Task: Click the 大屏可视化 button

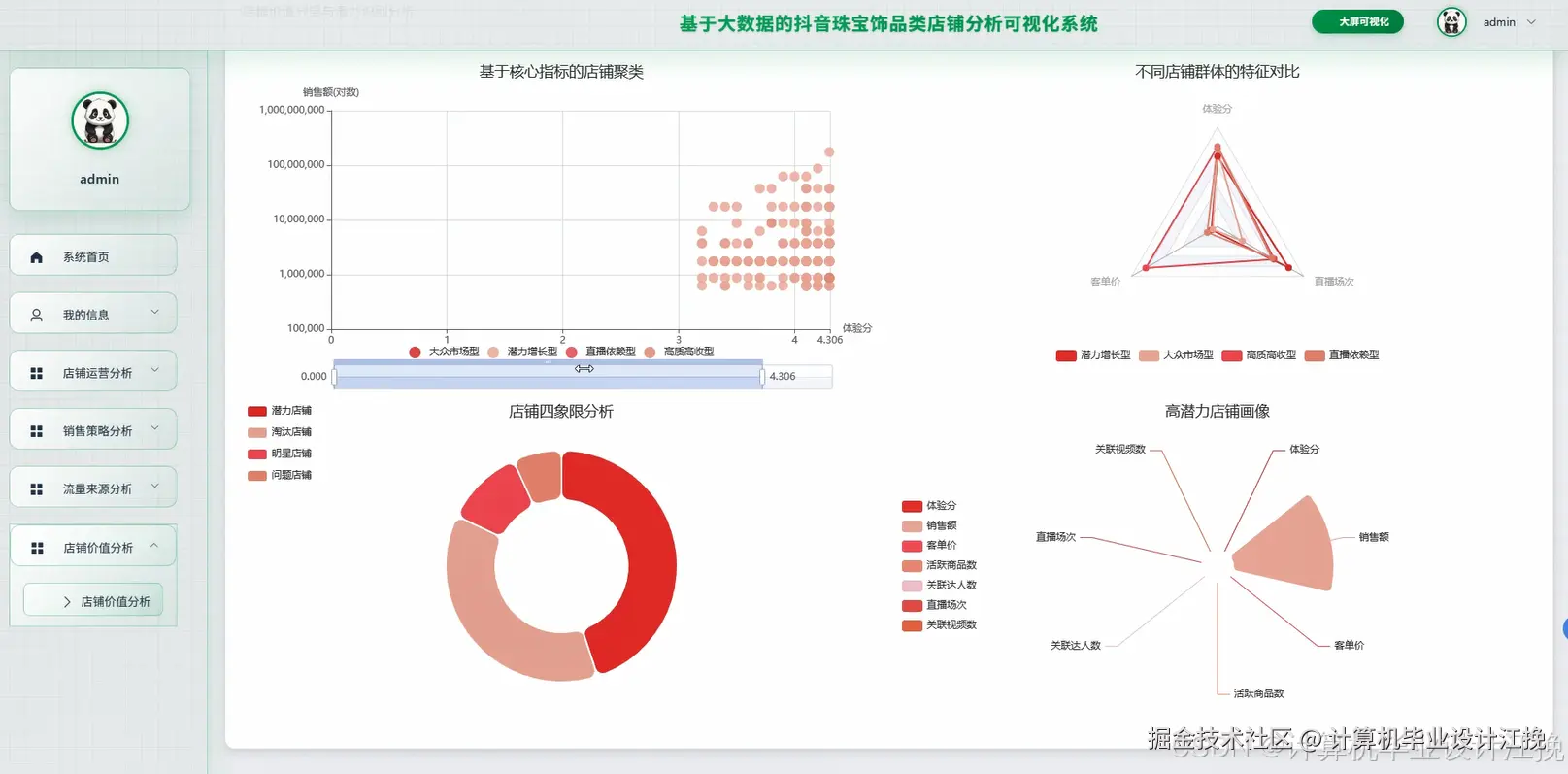Action: click(x=1357, y=21)
